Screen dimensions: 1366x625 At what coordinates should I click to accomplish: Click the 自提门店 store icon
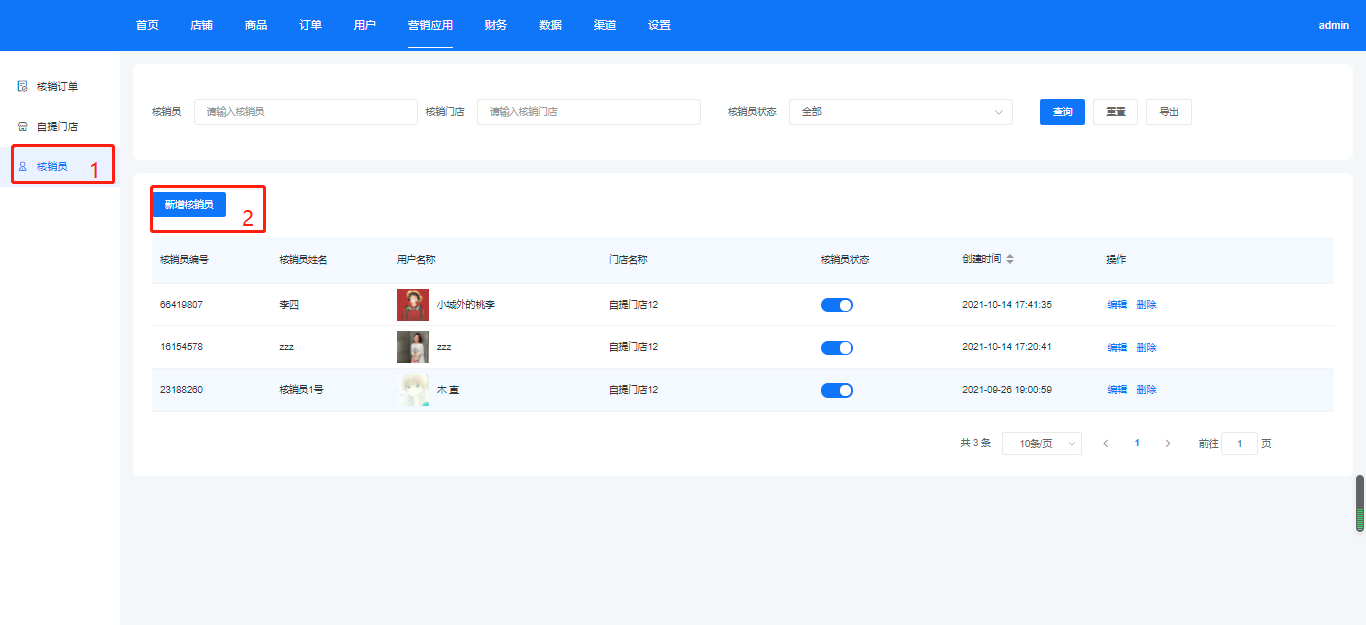click(22, 127)
